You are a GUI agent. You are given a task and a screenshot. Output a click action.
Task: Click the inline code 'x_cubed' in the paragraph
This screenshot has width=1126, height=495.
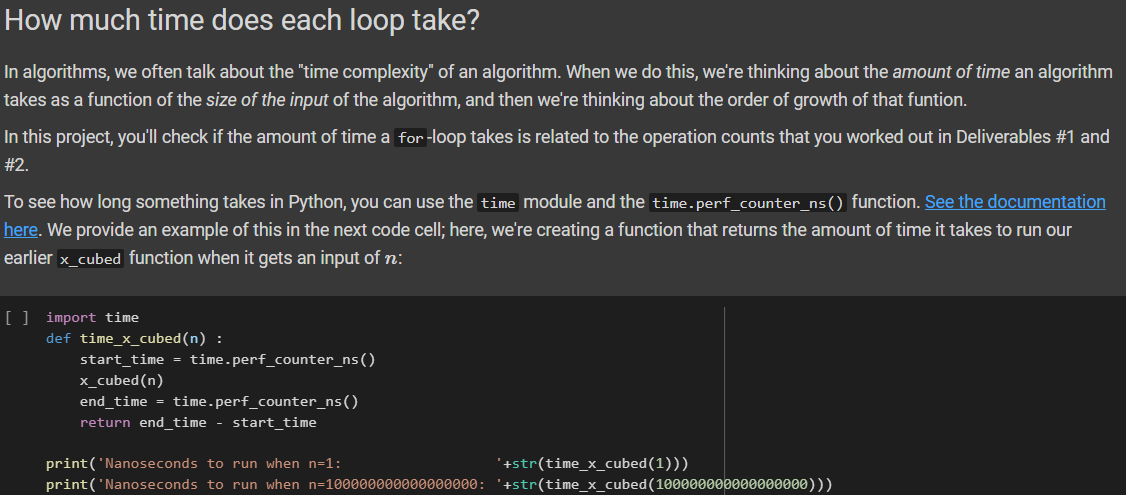click(90, 259)
